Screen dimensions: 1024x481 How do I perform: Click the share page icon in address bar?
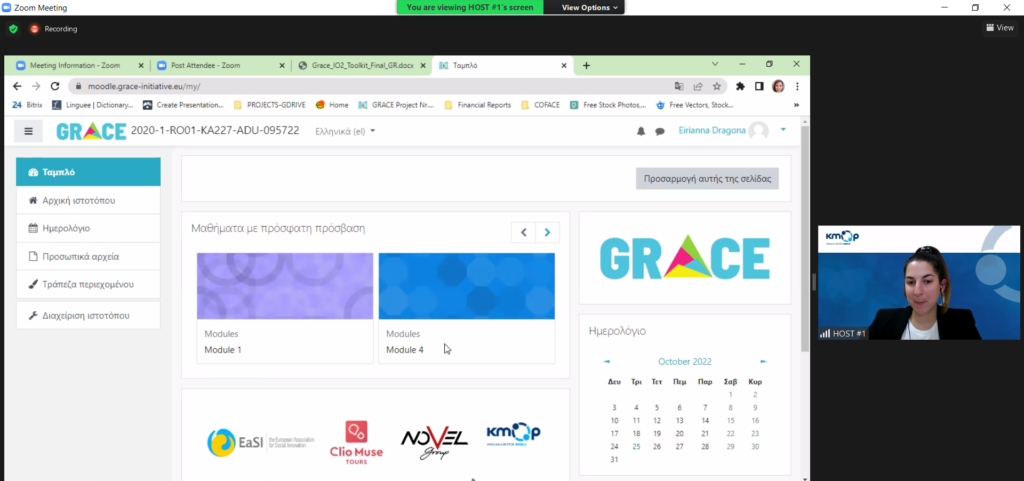[x=697, y=86]
